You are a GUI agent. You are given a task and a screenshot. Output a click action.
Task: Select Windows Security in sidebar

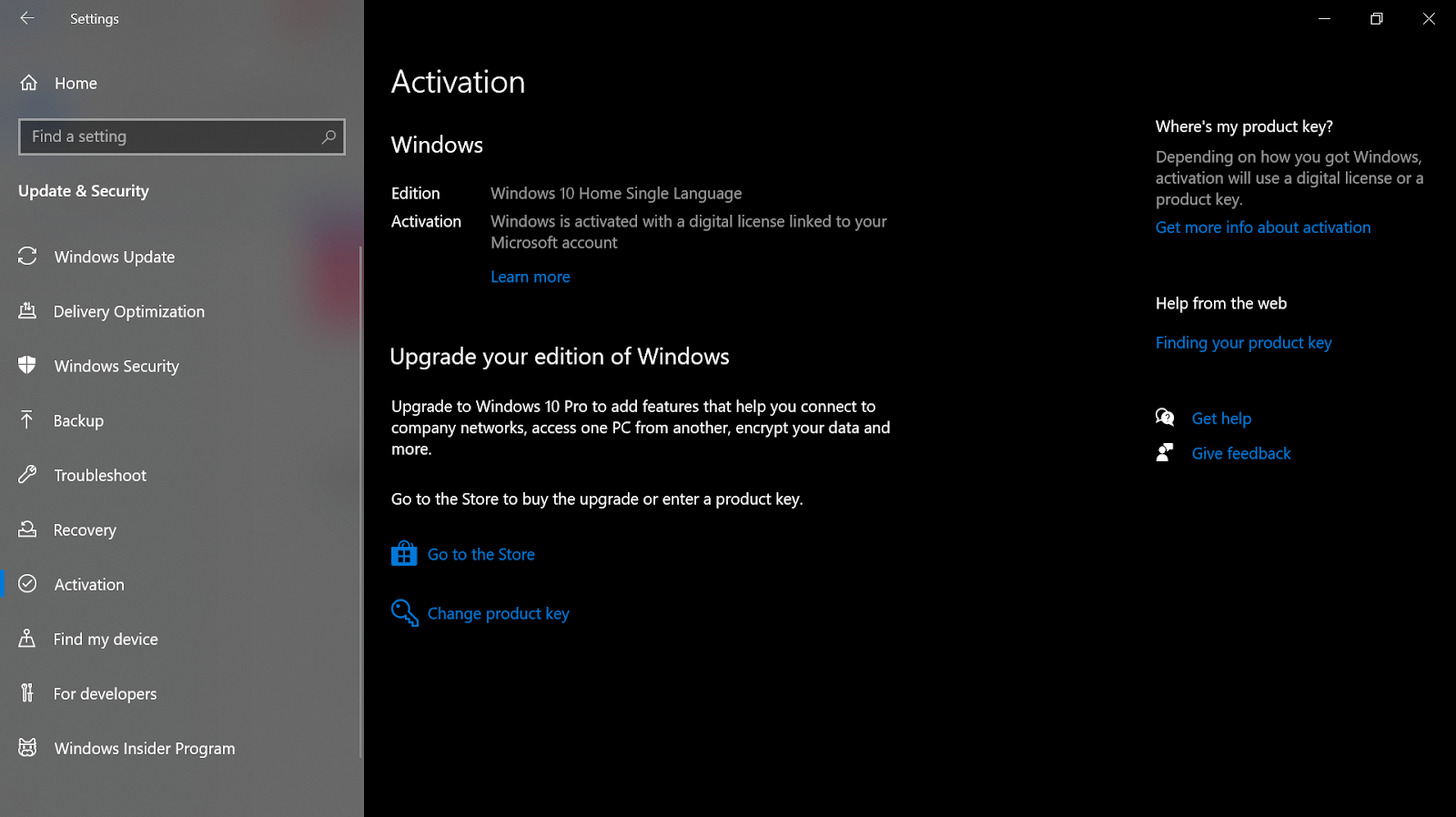116,367
